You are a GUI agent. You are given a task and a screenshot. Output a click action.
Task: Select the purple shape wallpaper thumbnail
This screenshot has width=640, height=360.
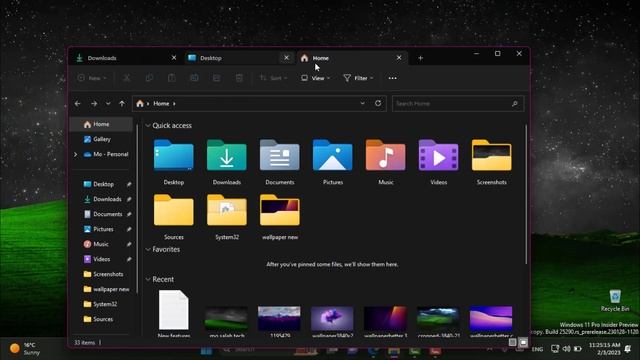coord(332,319)
